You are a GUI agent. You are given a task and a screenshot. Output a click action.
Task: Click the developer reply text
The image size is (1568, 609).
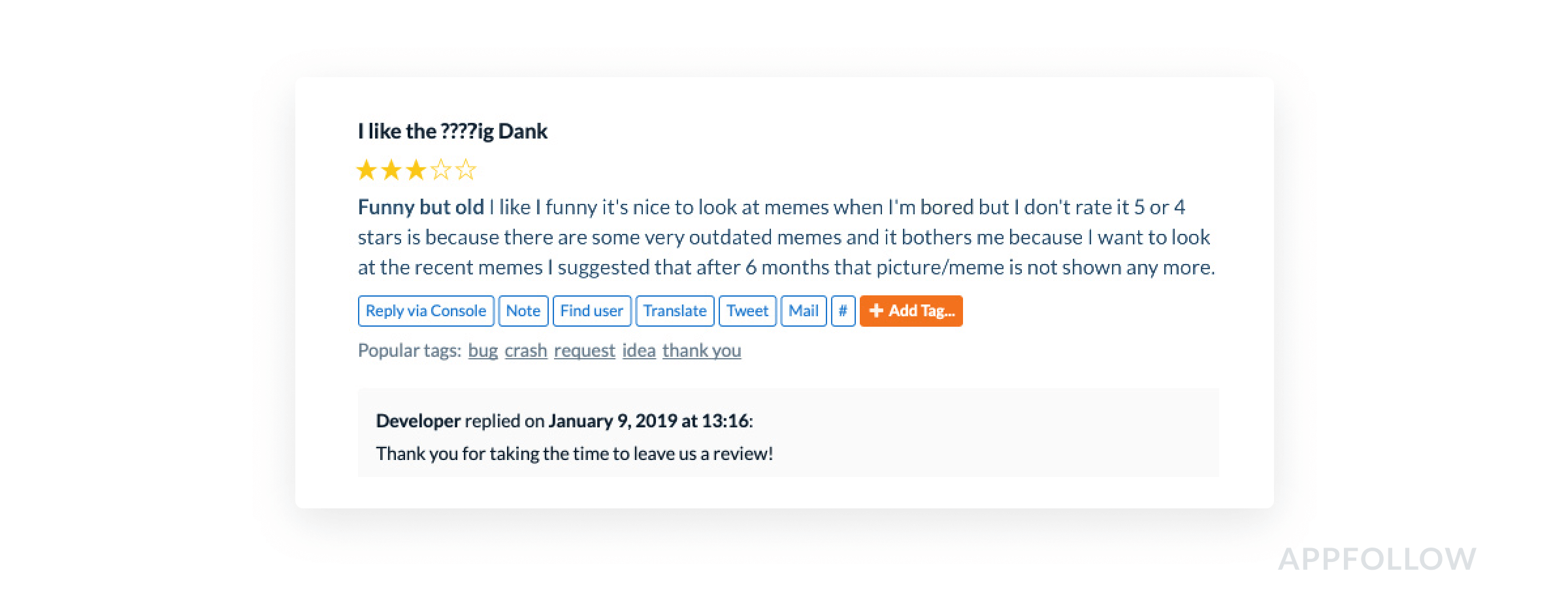point(574,453)
